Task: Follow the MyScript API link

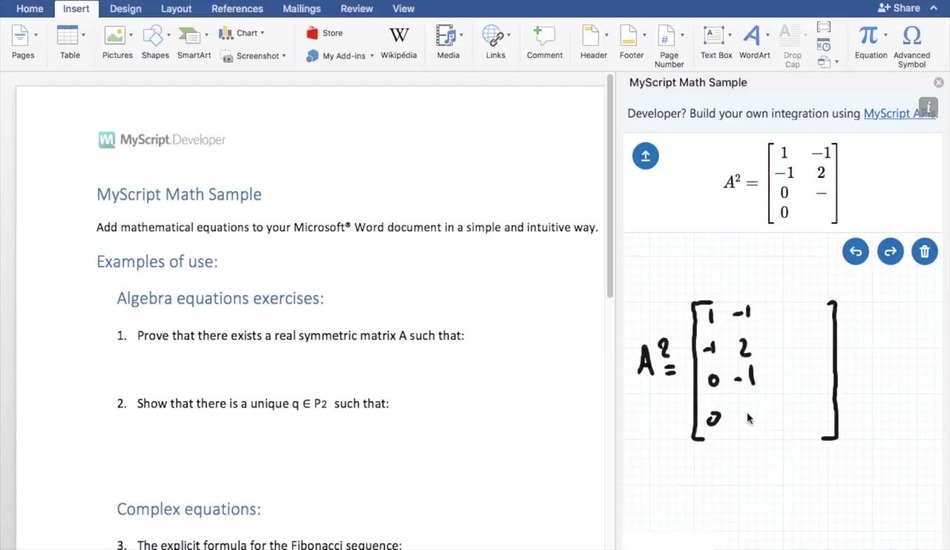Action: 898,114
